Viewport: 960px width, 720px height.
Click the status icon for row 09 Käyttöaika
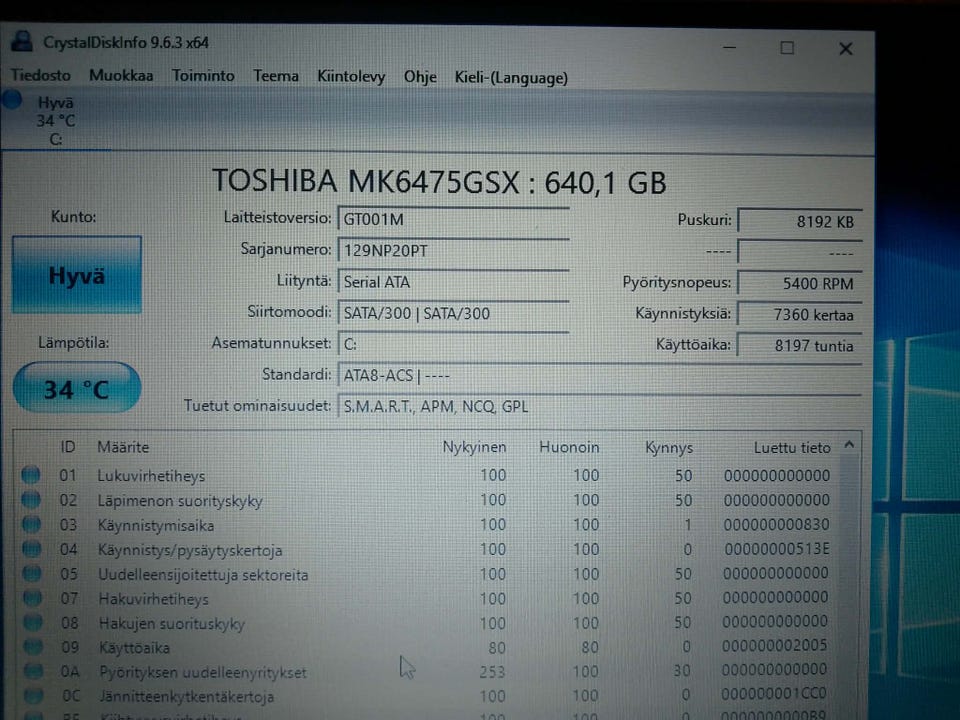coord(34,647)
